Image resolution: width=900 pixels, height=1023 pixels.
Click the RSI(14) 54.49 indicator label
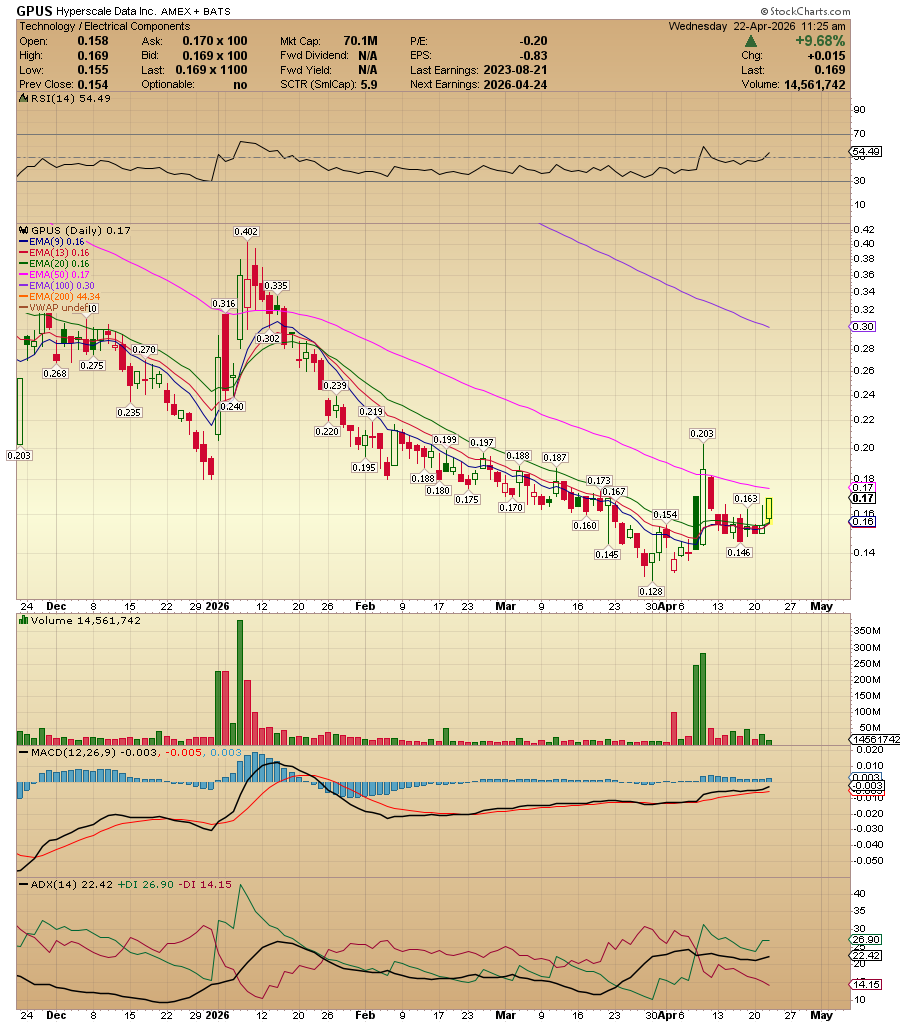point(70,99)
